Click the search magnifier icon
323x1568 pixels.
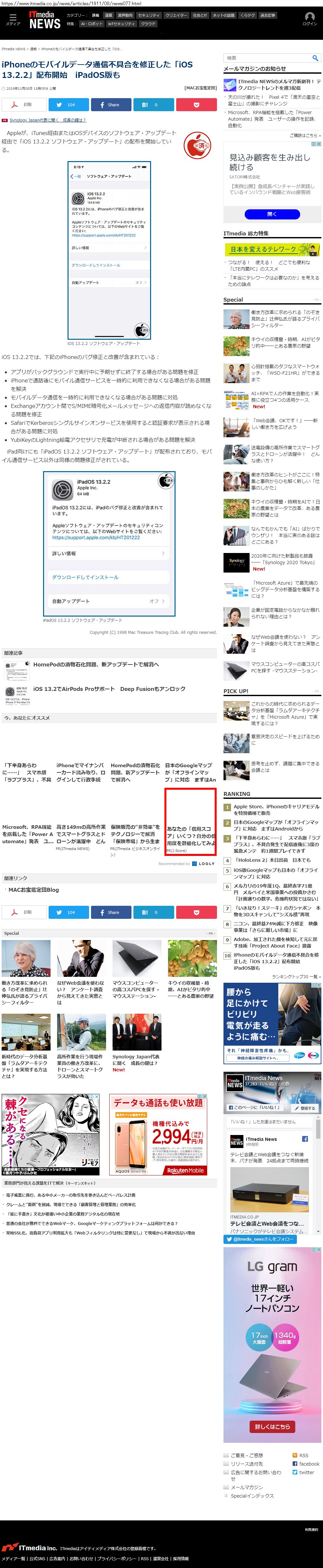click(x=315, y=58)
